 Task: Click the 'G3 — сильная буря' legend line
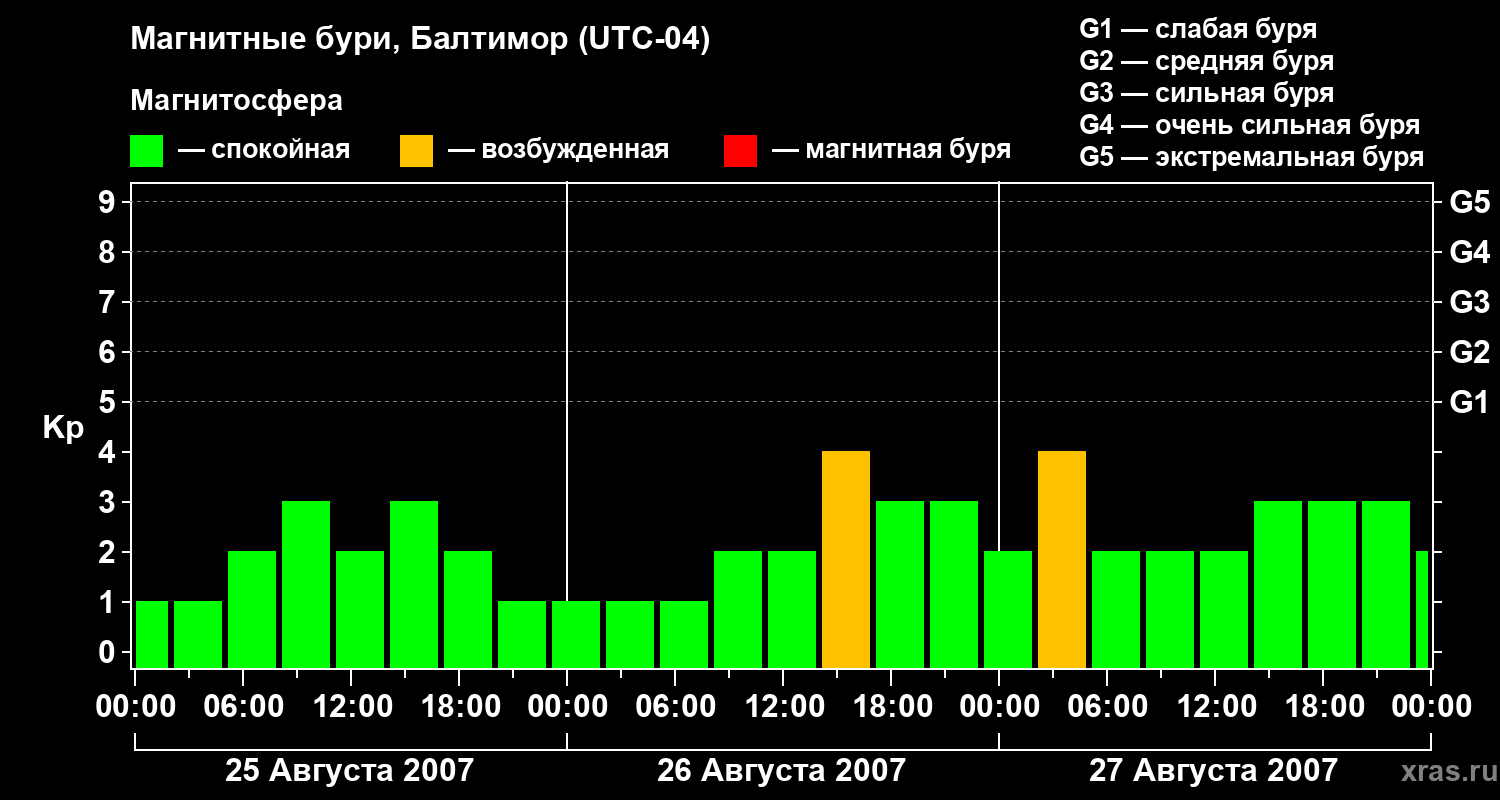(x=1206, y=93)
